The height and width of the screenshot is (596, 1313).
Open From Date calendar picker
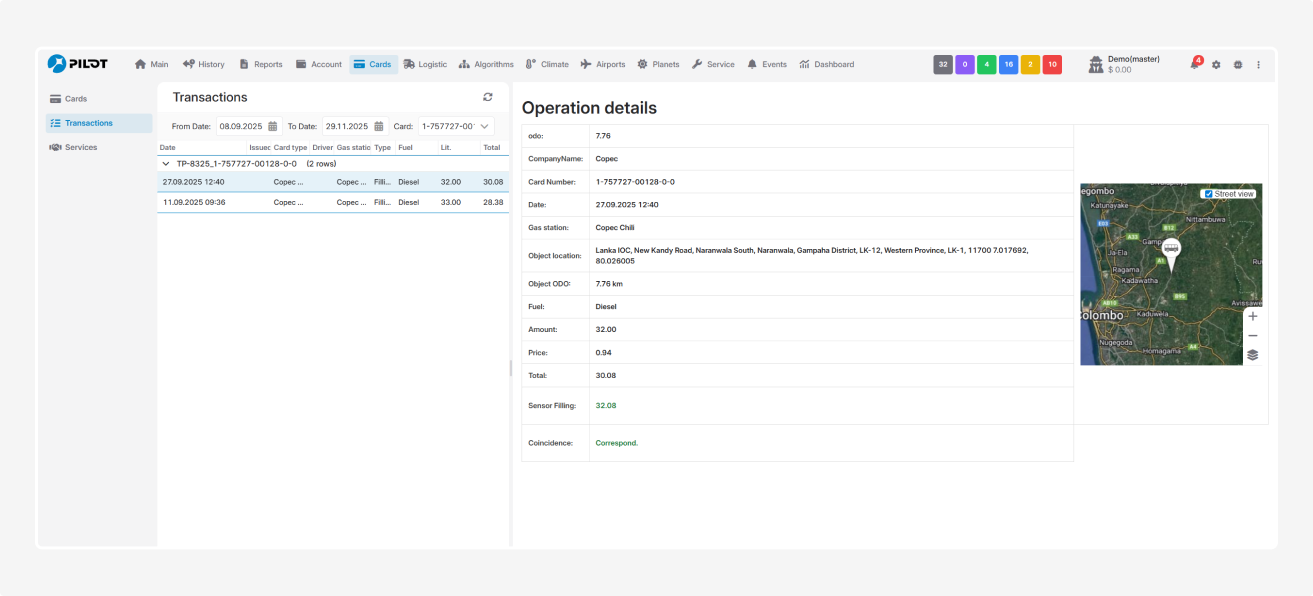[273, 126]
